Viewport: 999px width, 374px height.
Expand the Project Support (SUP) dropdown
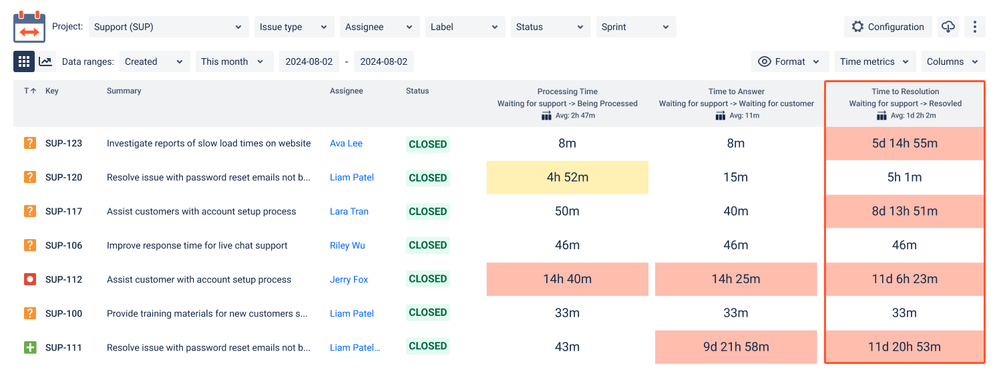point(168,27)
